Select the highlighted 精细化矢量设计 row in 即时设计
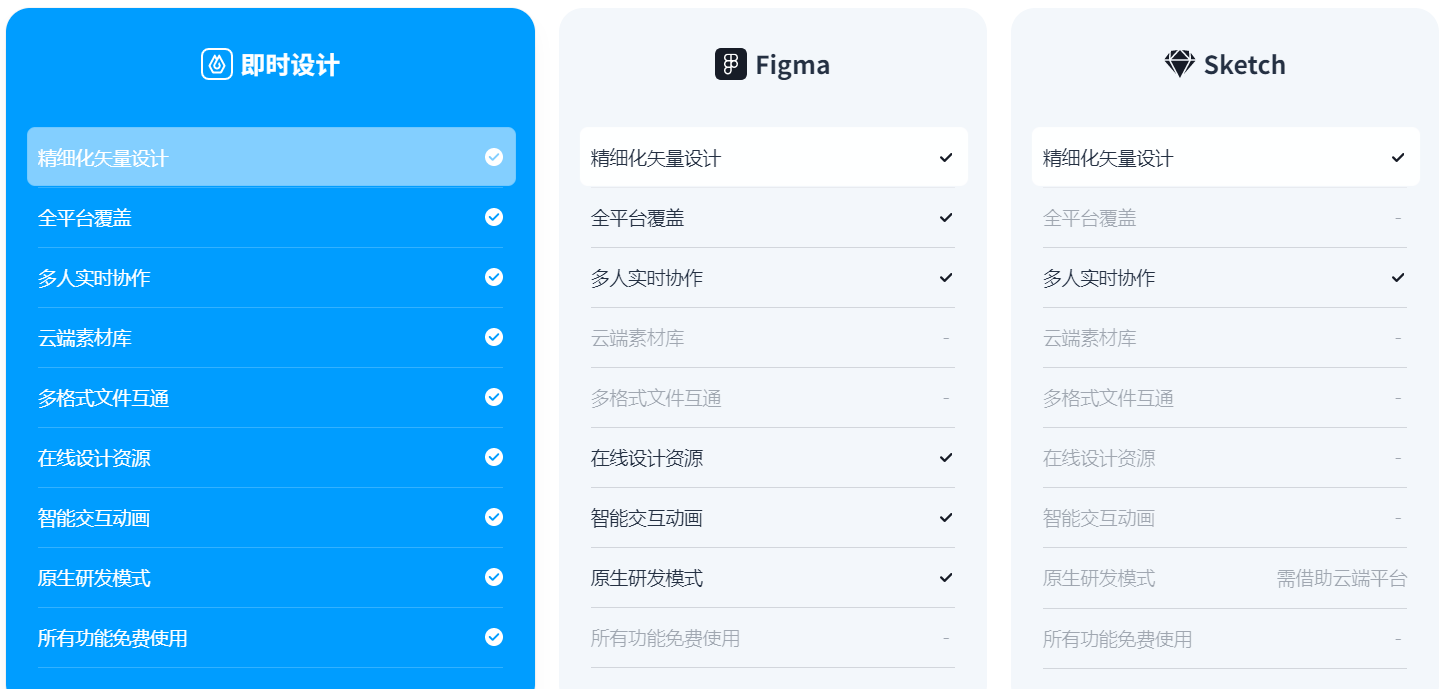Screen dimensions: 1449x689 pyautogui.click(x=271, y=157)
